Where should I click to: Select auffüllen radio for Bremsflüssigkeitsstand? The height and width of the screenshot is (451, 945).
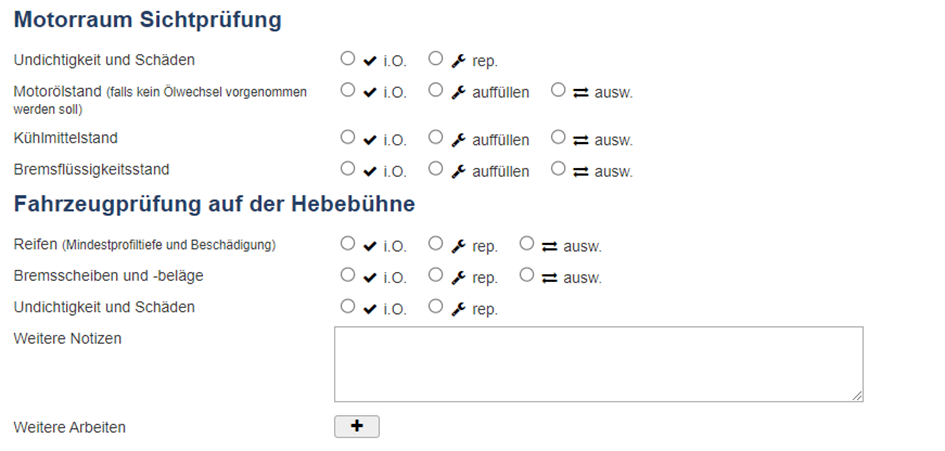(436, 169)
